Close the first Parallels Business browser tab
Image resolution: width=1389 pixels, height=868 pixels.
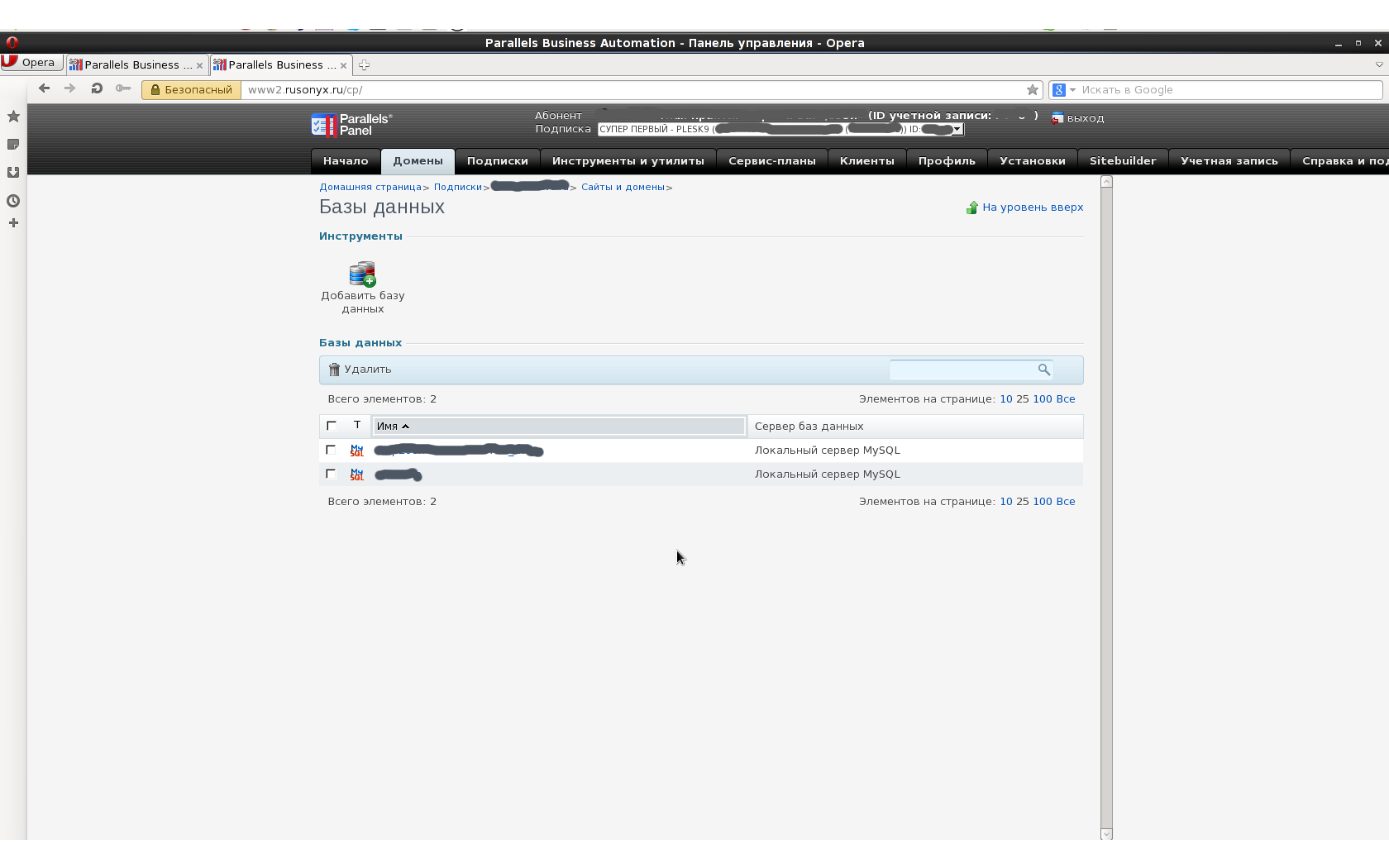199,65
